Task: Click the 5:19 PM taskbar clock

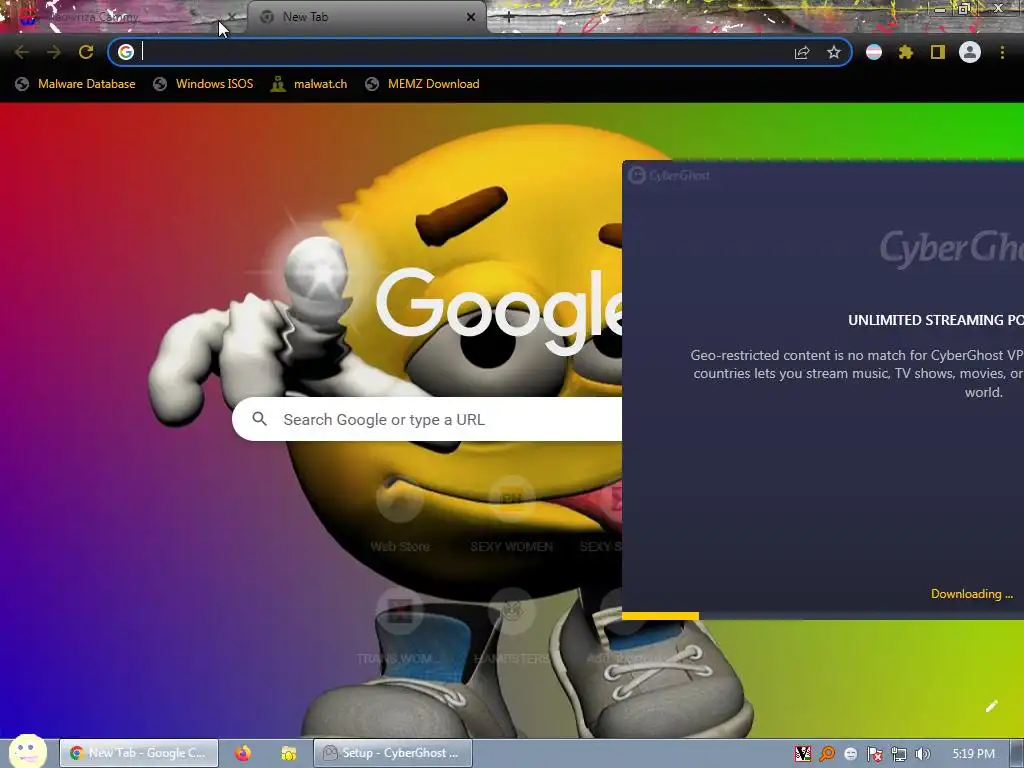Action: [973, 754]
